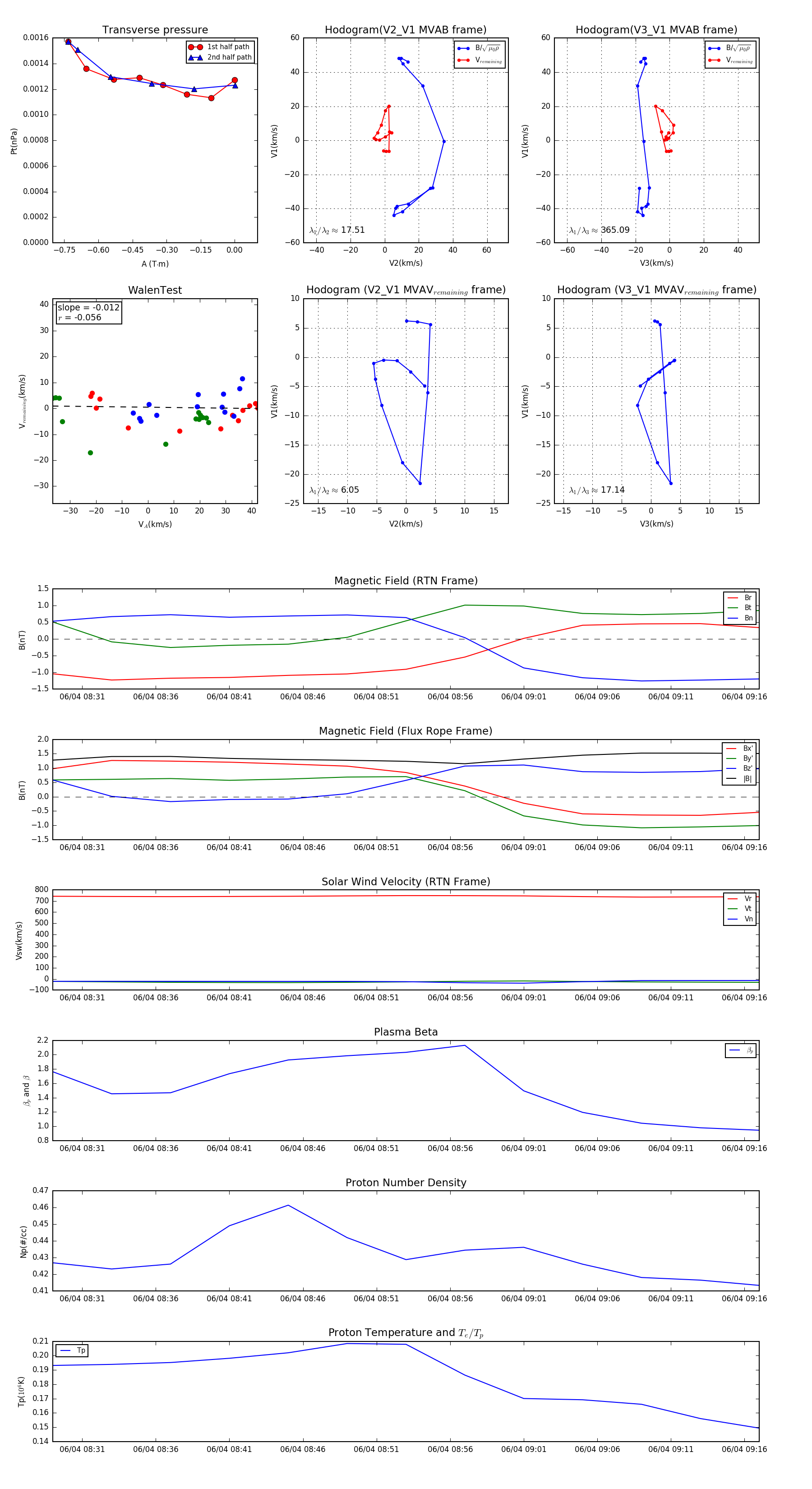
Task: Click the eigenvalue ratio text '17.51'
Action: (352, 230)
